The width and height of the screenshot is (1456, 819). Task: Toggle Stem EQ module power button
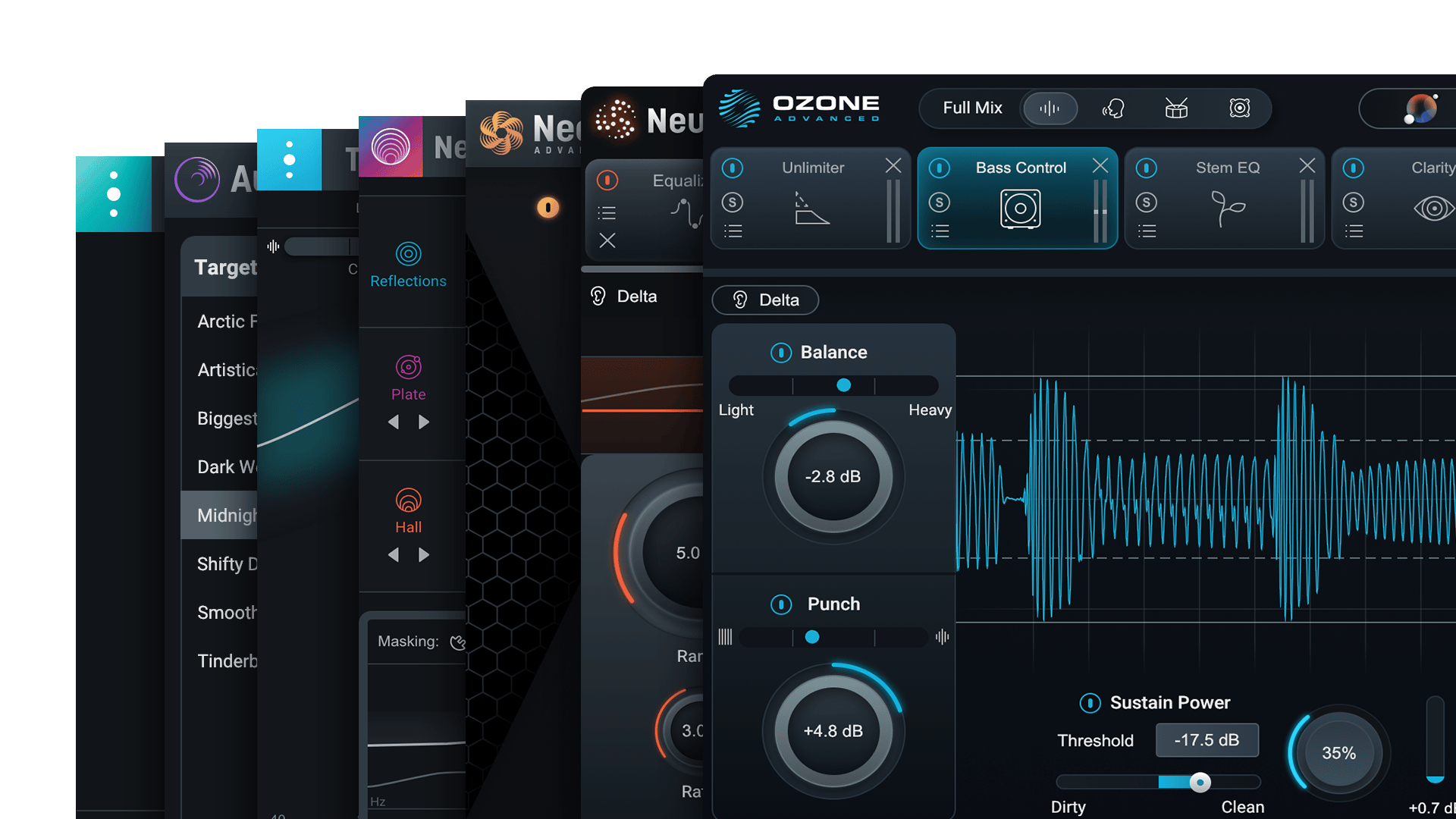1147,168
